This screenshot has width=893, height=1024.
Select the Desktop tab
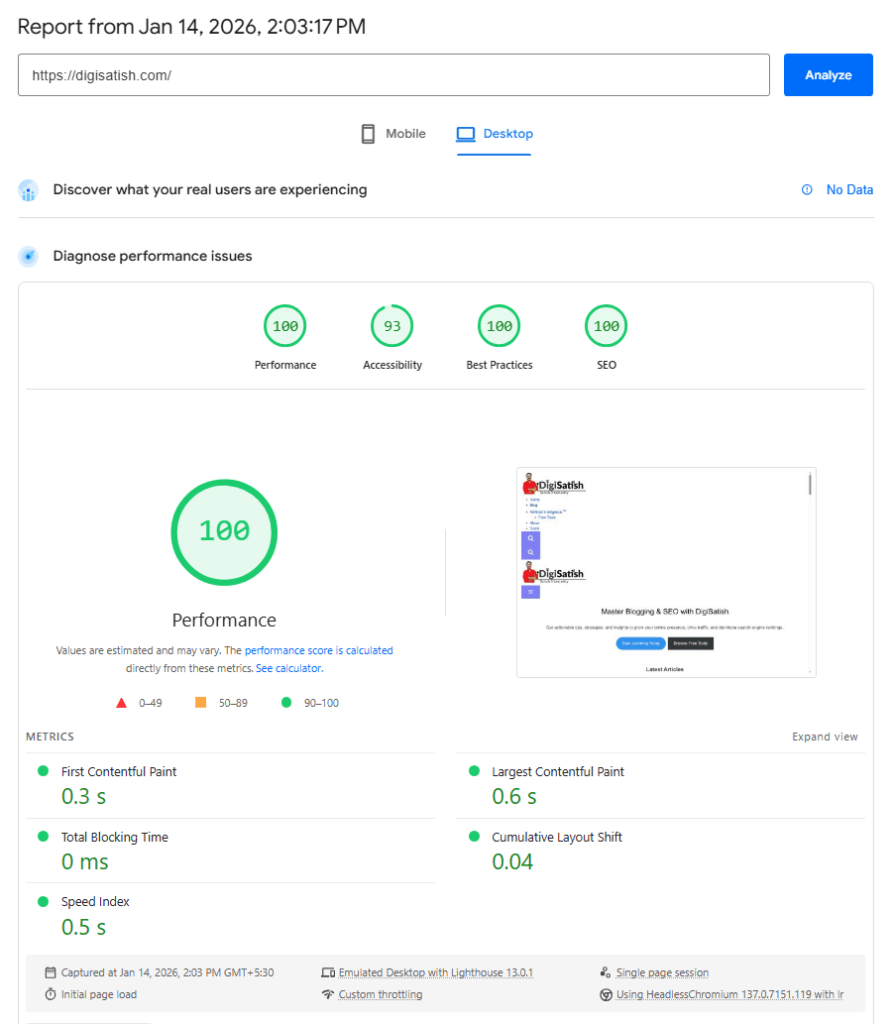[495, 134]
